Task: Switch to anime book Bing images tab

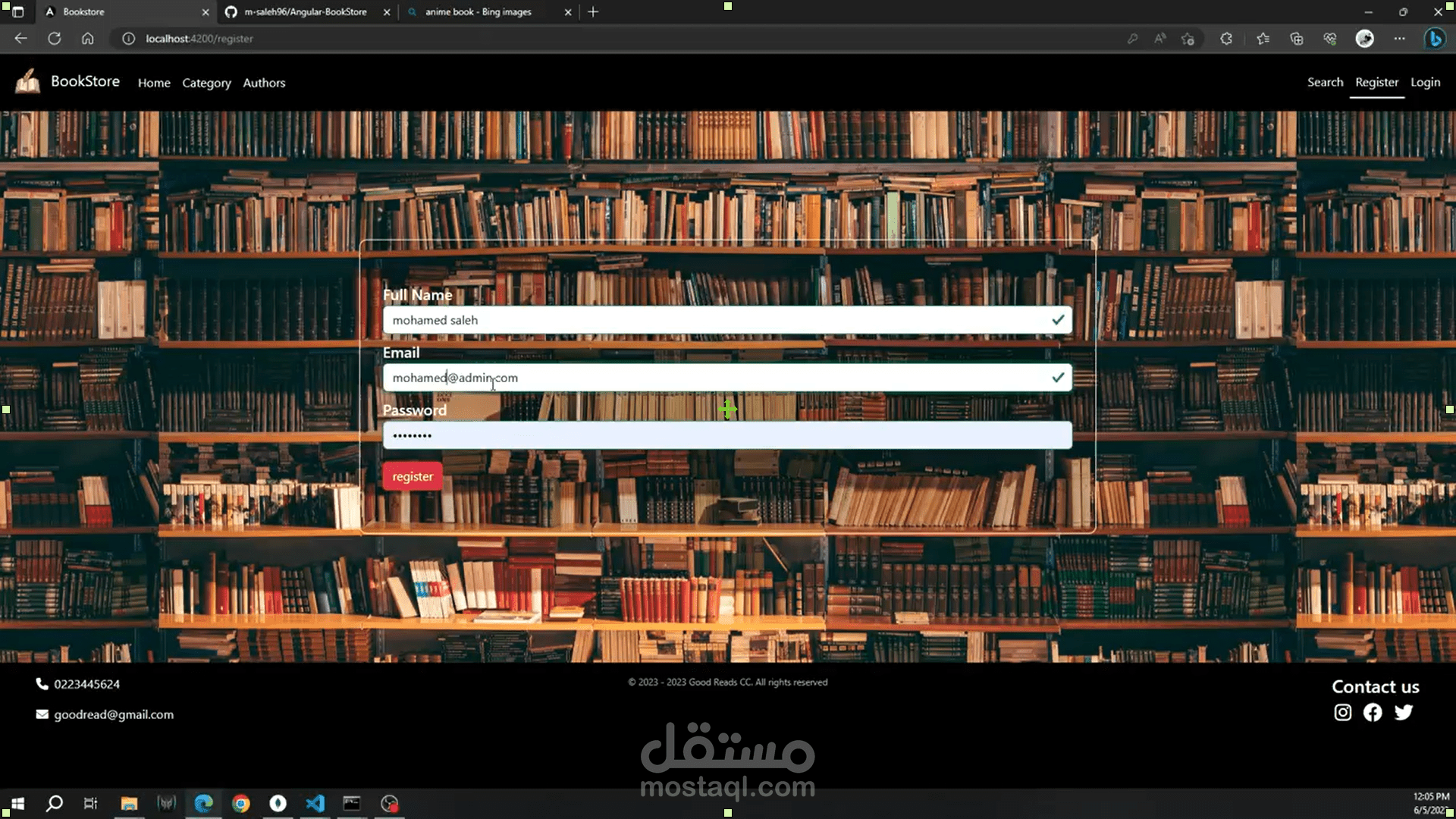Action: pyautogui.click(x=478, y=12)
